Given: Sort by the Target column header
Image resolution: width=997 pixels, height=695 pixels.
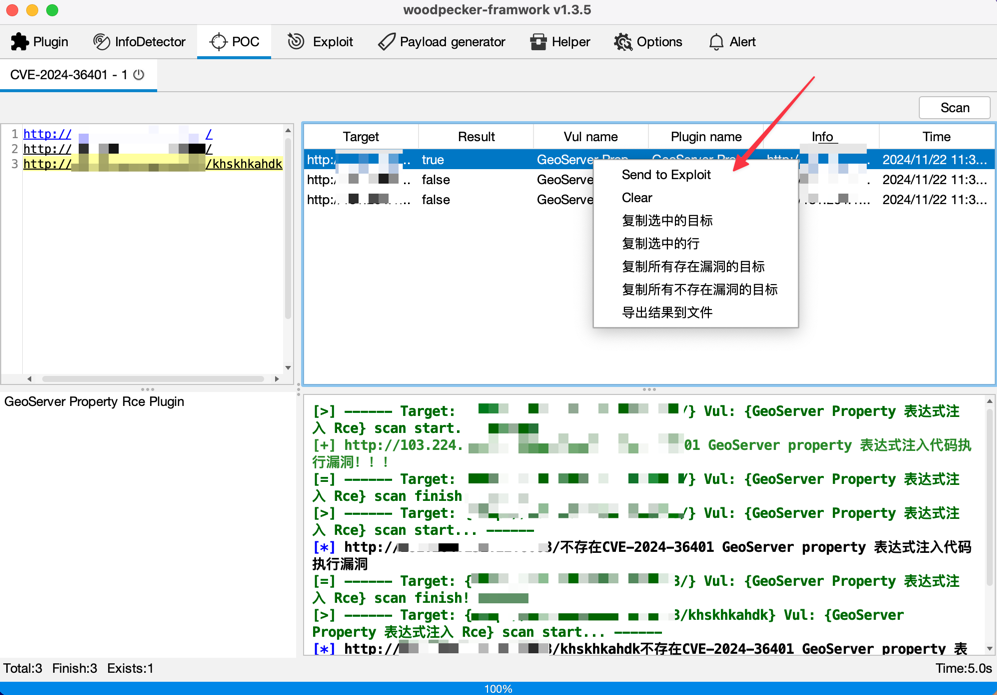Looking at the screenshot, I should tap(361, 137).
